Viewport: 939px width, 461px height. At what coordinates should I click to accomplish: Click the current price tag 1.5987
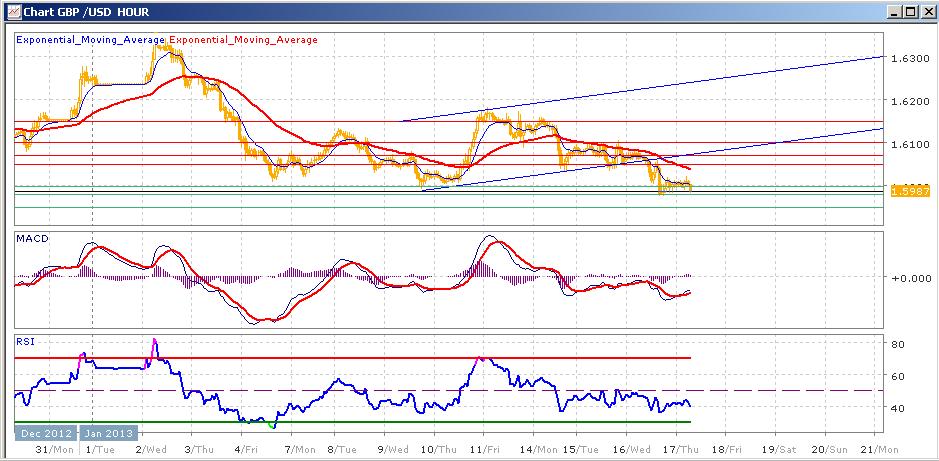pos(910,191)
